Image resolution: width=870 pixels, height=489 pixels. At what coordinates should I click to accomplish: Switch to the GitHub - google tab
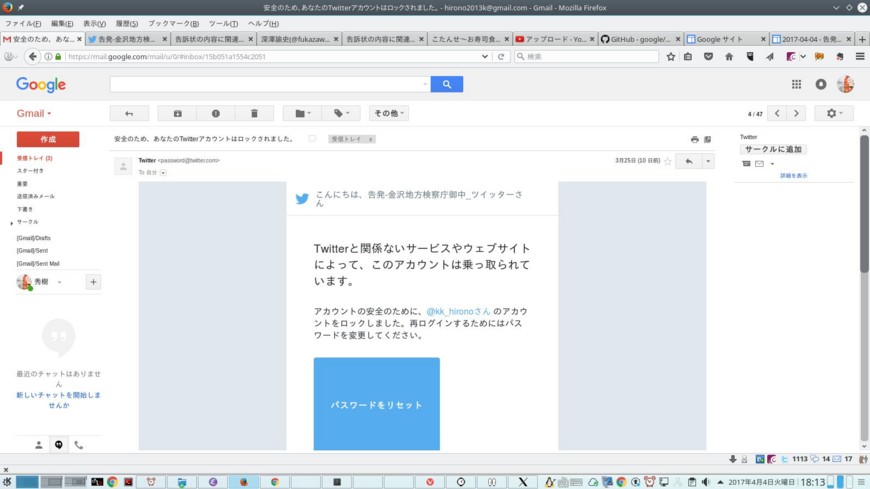[x=640, y=39]
